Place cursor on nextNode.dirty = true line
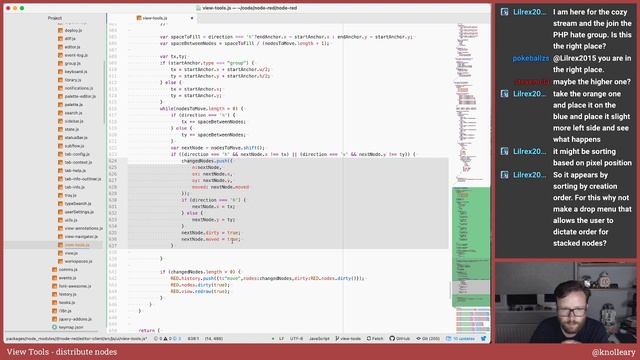This screenshot has height=360, width=640. tap(211, 233)
